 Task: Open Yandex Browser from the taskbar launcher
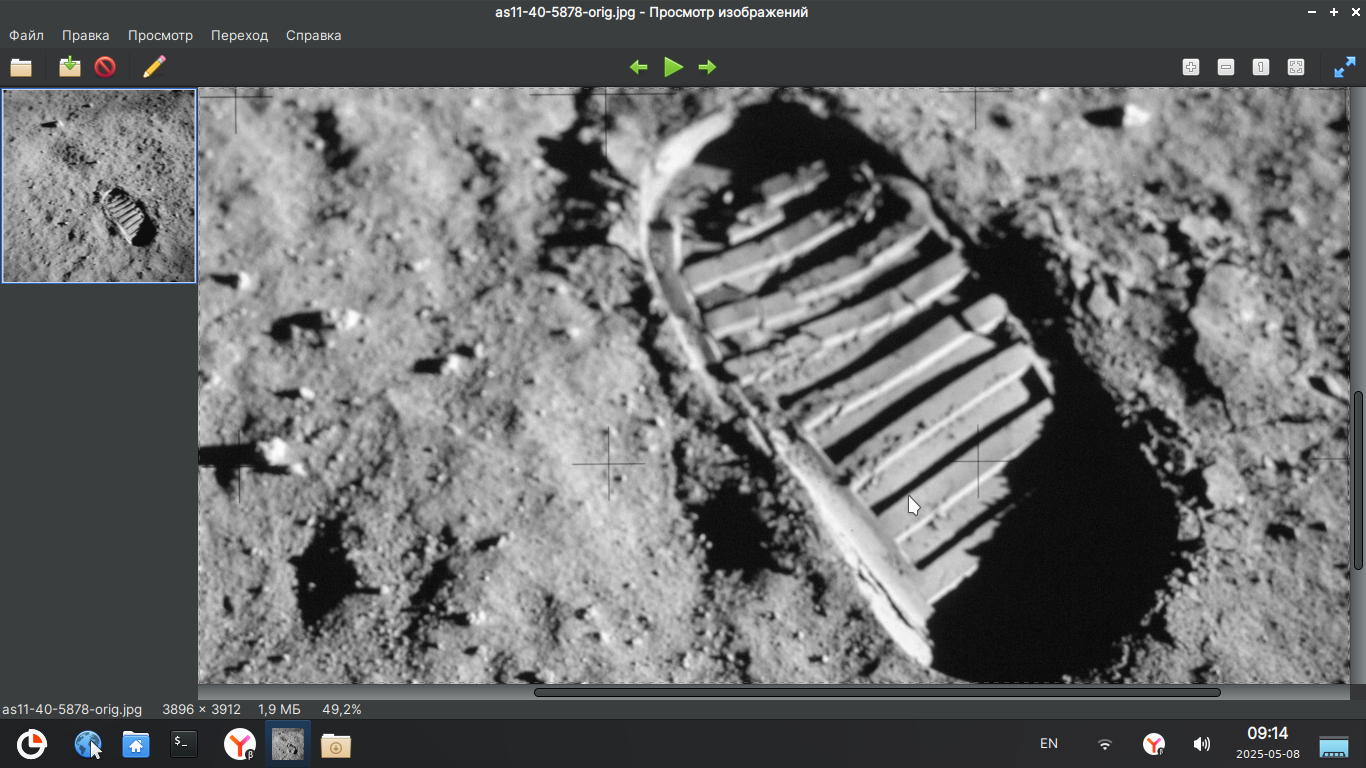pos(239,744)
